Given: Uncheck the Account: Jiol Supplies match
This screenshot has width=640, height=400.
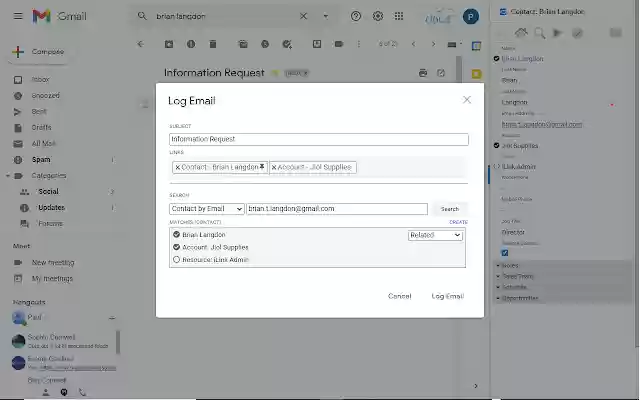Looking at the screenshot, I should pos(177,247).
